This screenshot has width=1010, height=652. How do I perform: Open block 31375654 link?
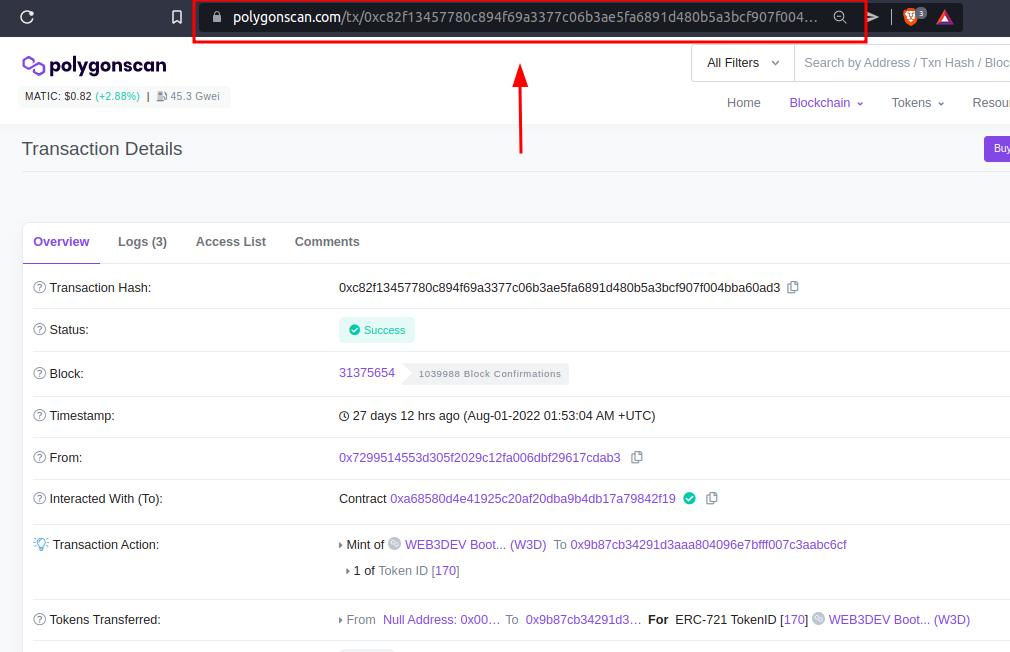click(x=367, y=373)
